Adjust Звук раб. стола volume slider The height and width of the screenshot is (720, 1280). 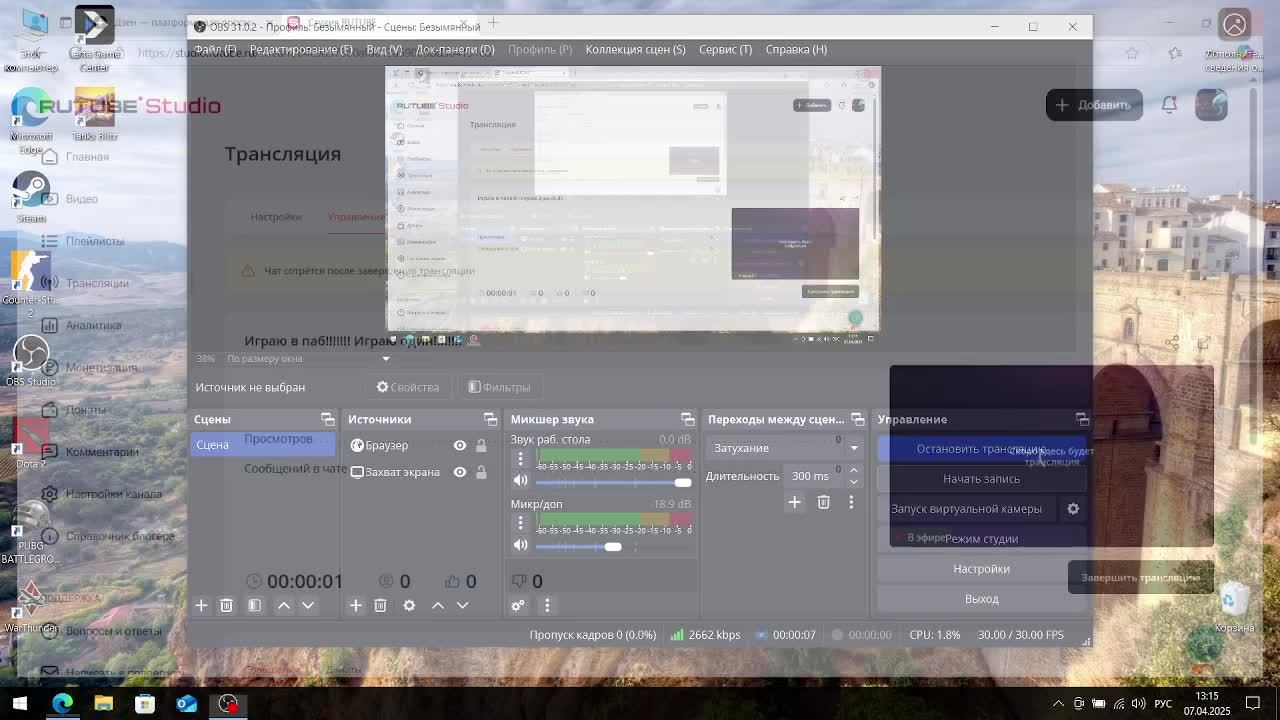click(613, 481)
